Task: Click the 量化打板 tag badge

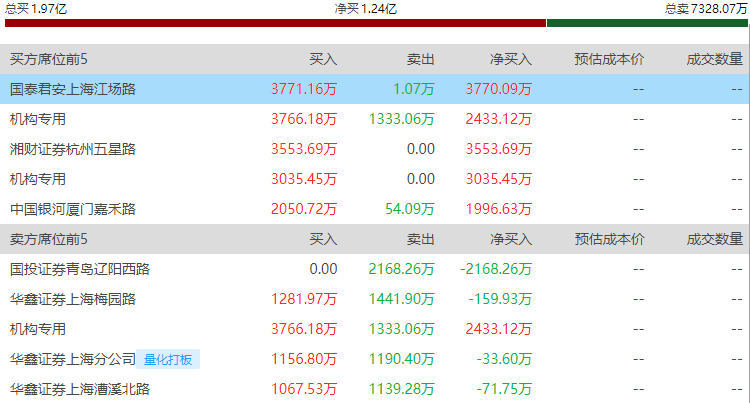Action: 168,359
